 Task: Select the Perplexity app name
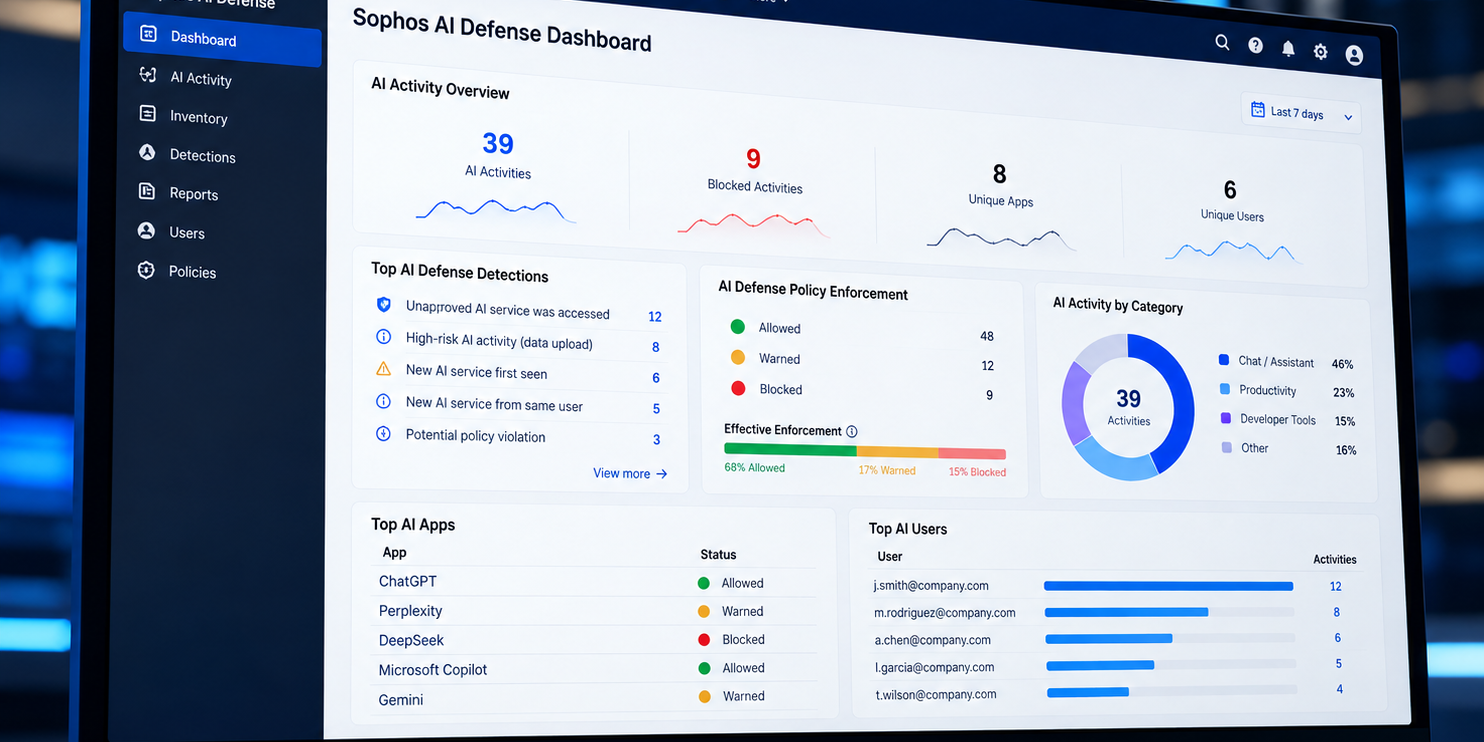pyautogui.click(x=410, y=611)
